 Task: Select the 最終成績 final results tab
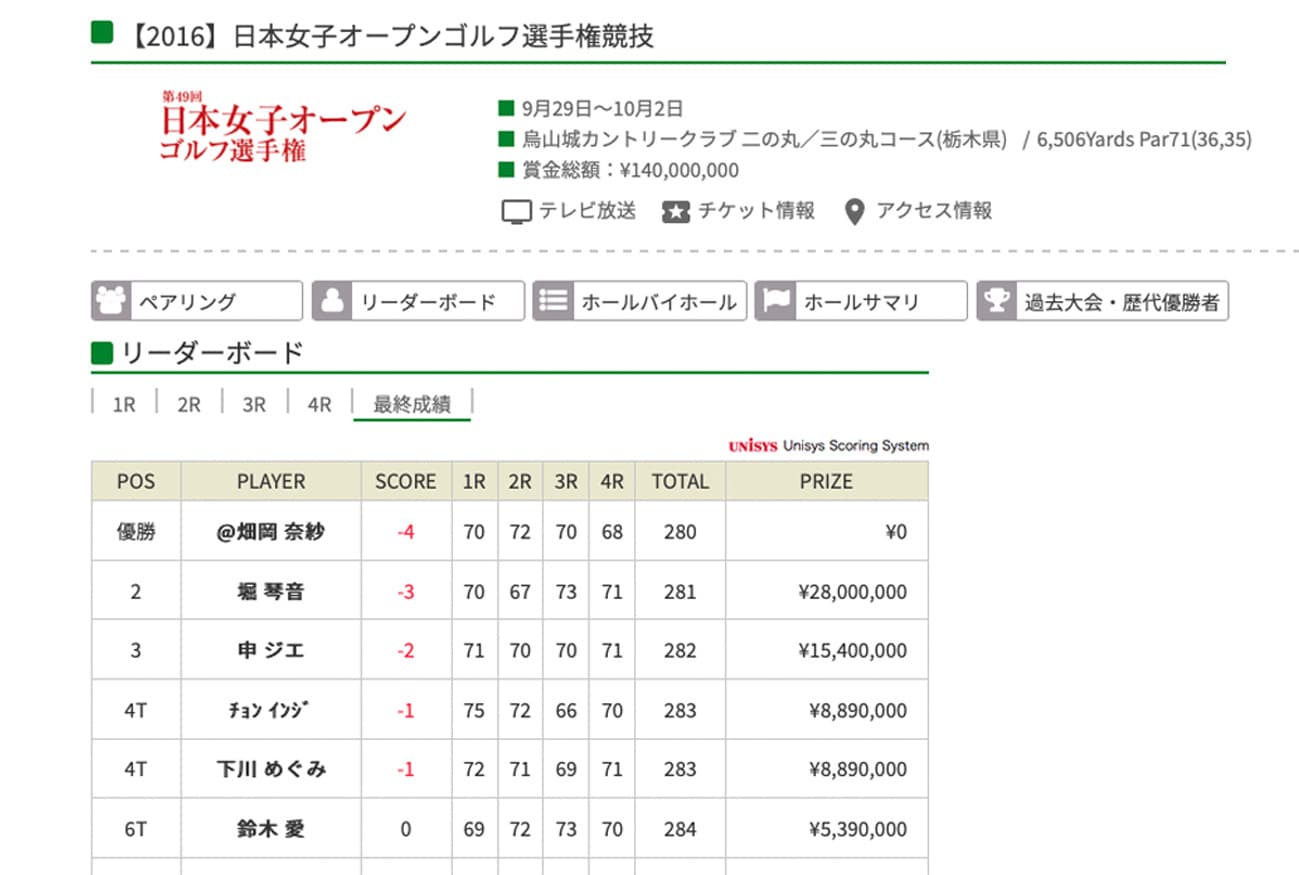click(x=412, y=405)
